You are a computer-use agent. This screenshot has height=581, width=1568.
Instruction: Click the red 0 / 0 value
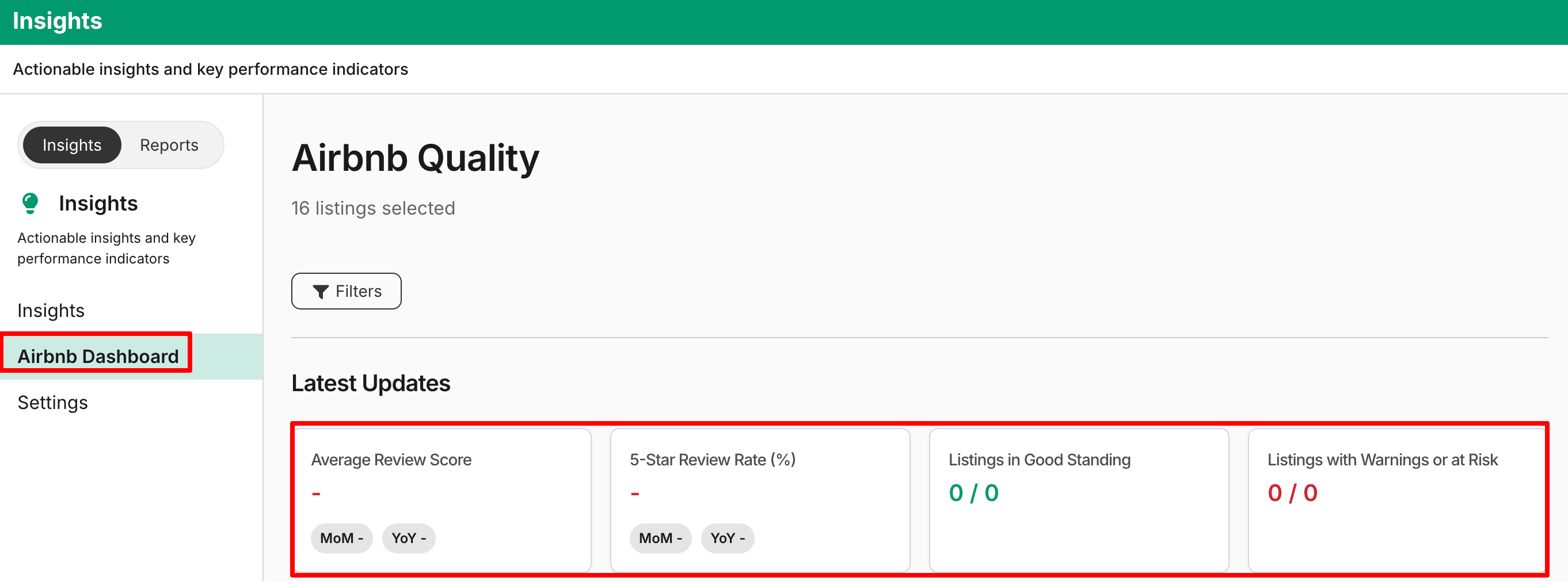pyautogui.click(x=1292, y=493)
